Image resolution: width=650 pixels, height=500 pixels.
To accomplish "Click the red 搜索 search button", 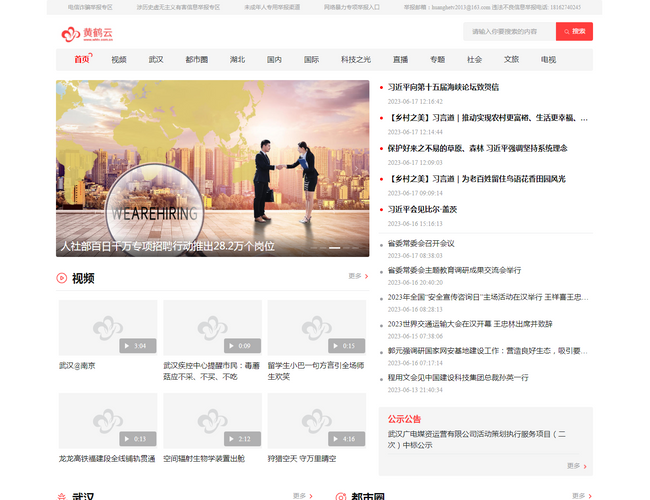I will point(574,32).
